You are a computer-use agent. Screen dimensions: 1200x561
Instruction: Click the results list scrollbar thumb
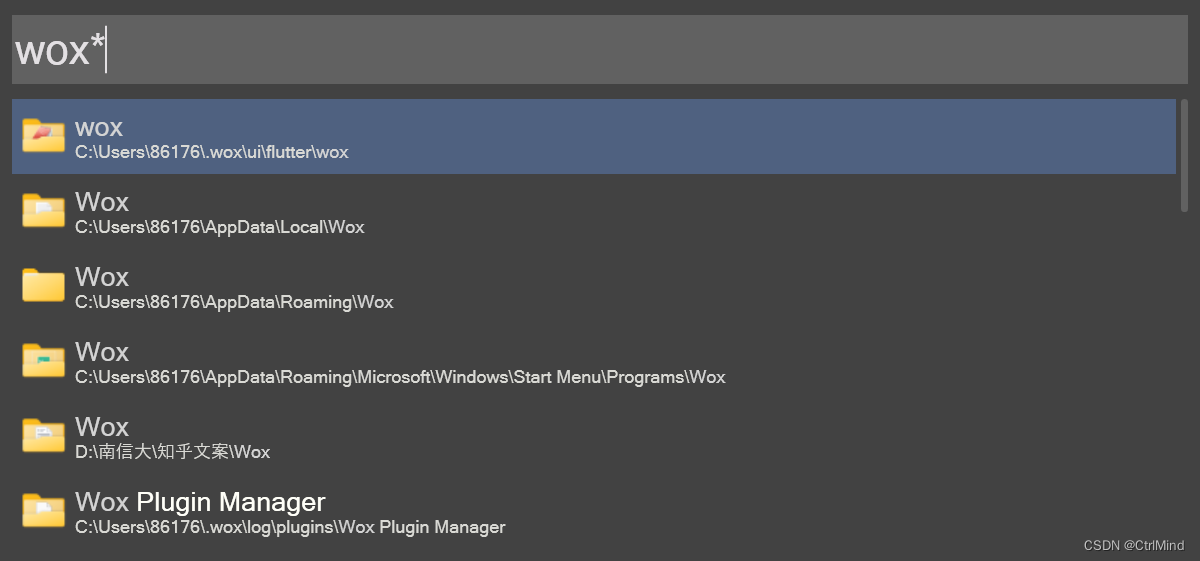[1184, 155]
